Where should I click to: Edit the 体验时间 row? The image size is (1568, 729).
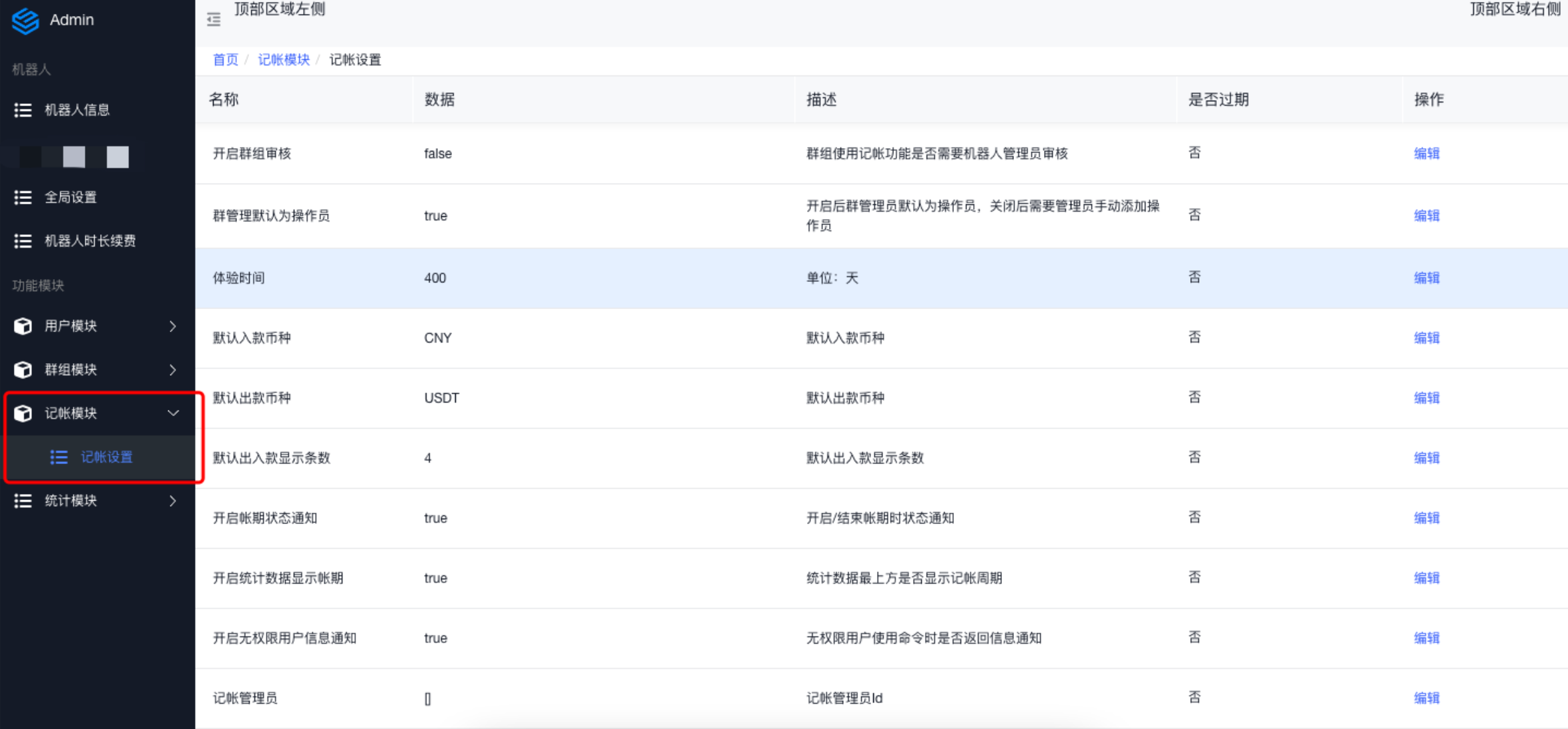click(1426, 278)
